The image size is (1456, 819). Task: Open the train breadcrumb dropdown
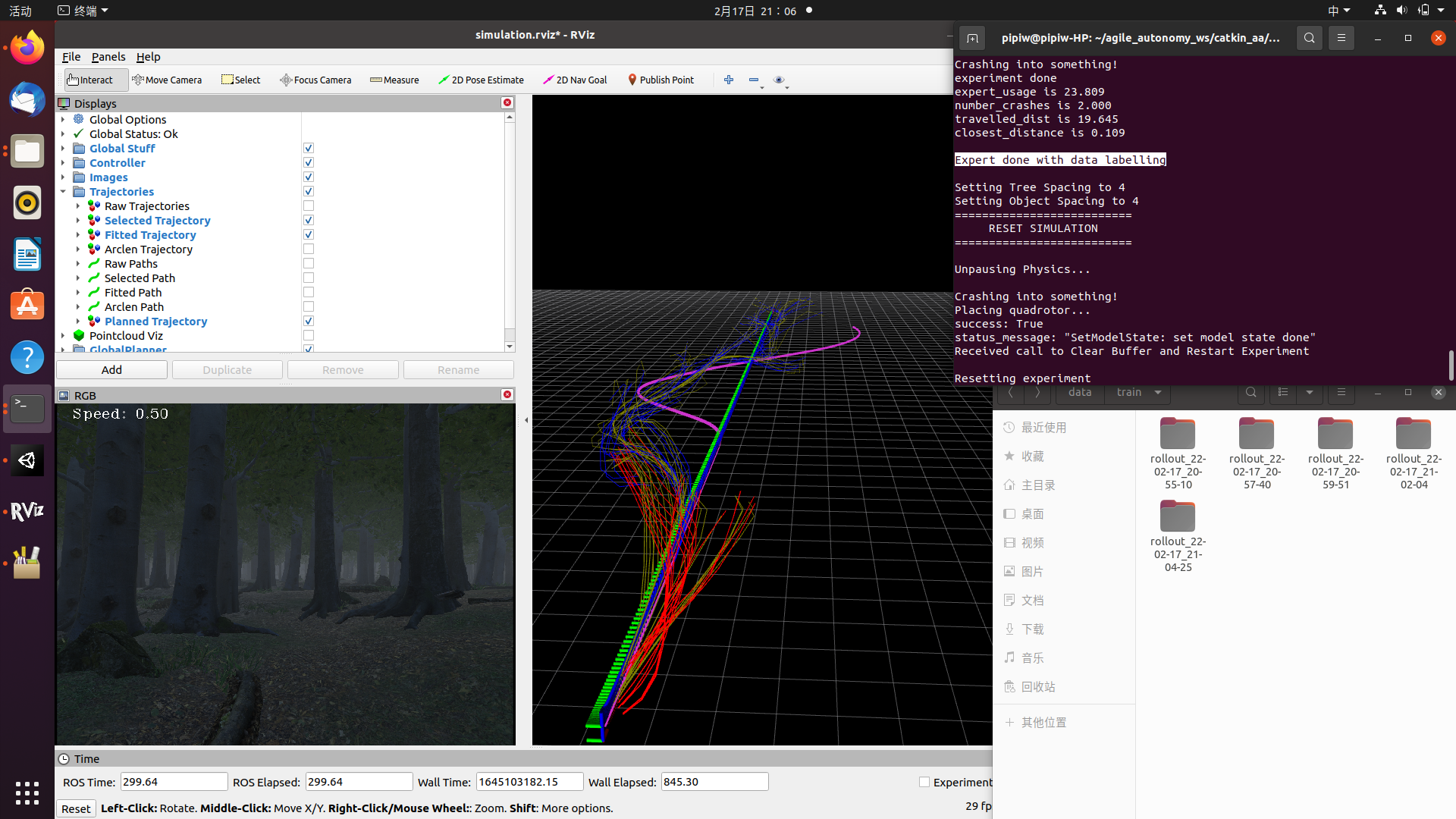pyautogui.click(x=1158, y=393)
